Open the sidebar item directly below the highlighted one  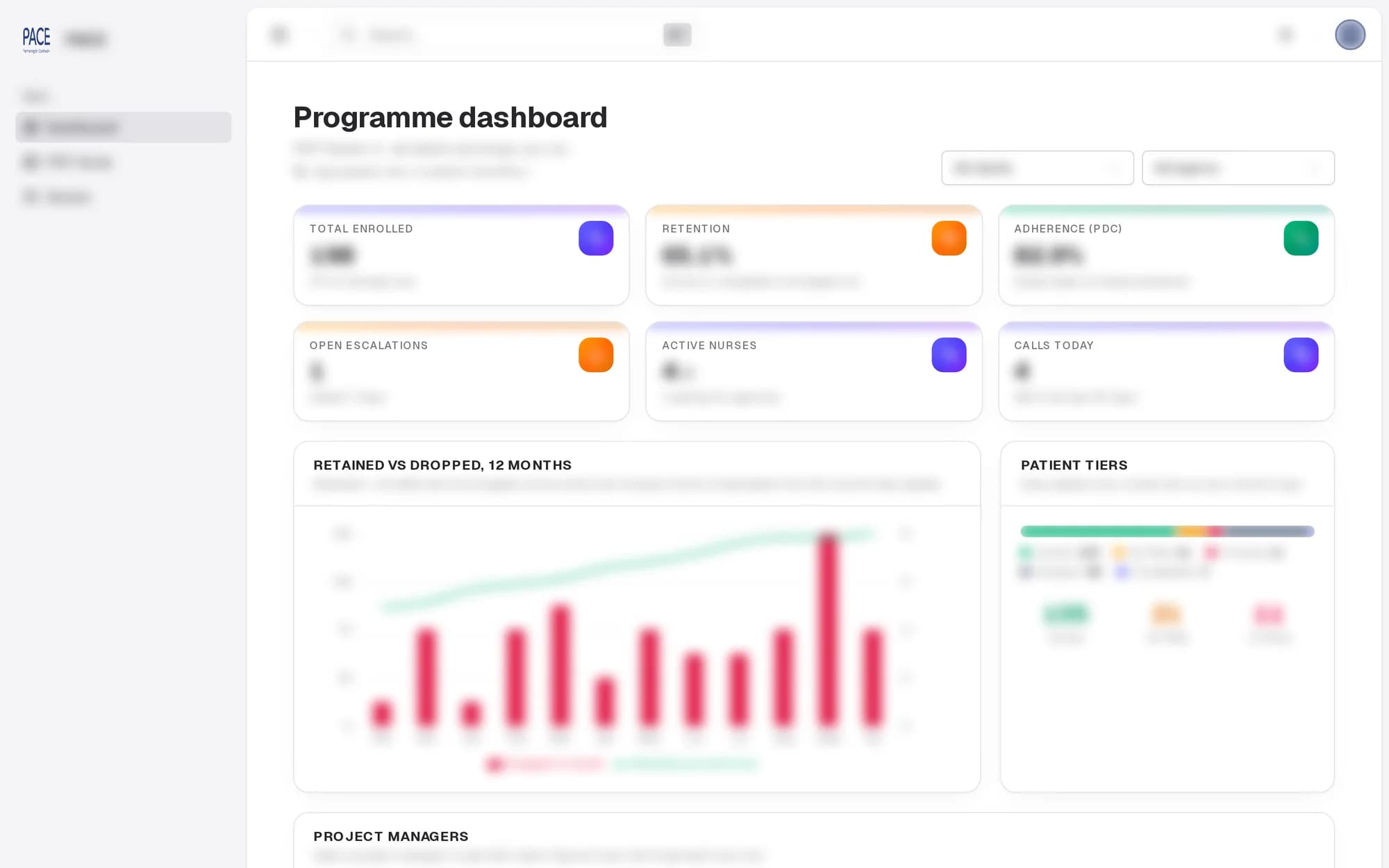coord(123,162)
